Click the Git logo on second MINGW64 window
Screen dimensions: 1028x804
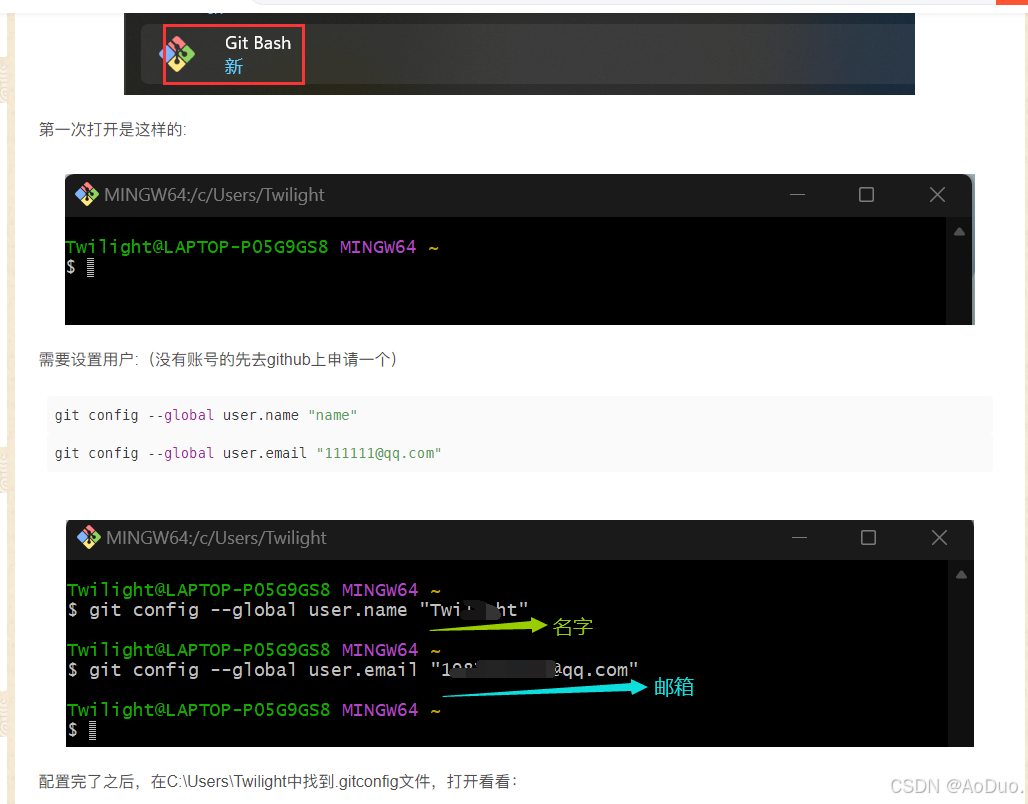coord(89,537)
